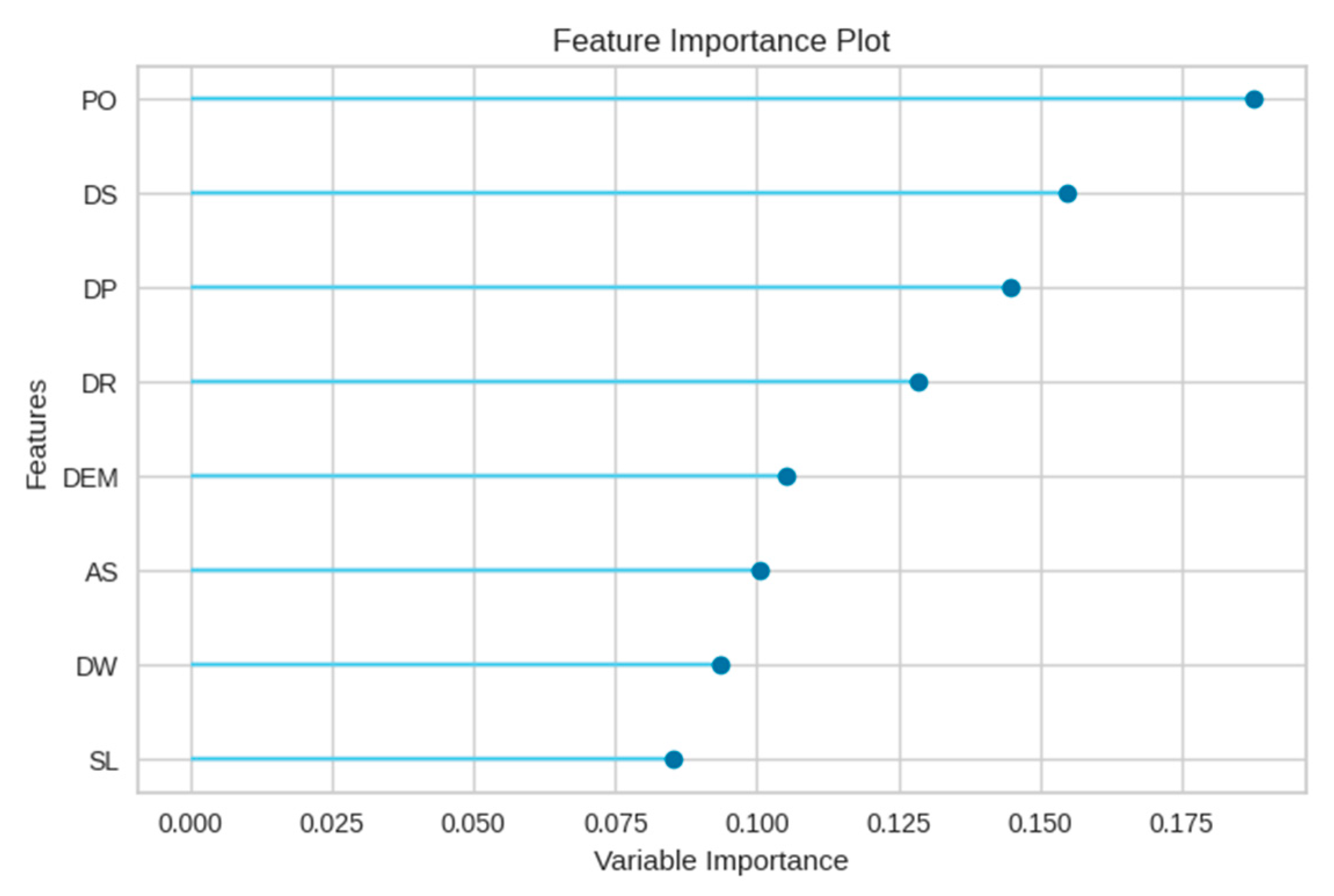
Task: Select the DEM feature label
Action: click(90, 479)
